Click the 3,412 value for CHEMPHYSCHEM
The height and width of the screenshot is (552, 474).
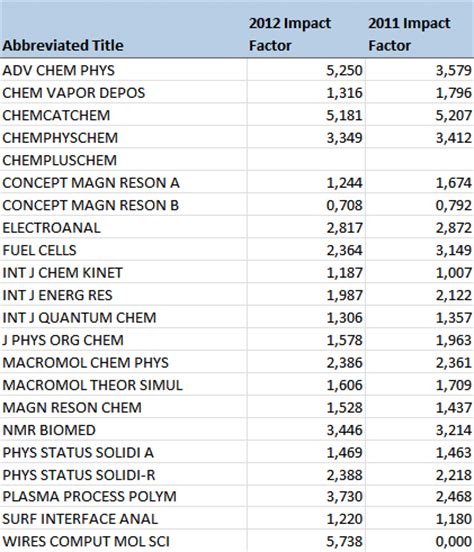454,138
